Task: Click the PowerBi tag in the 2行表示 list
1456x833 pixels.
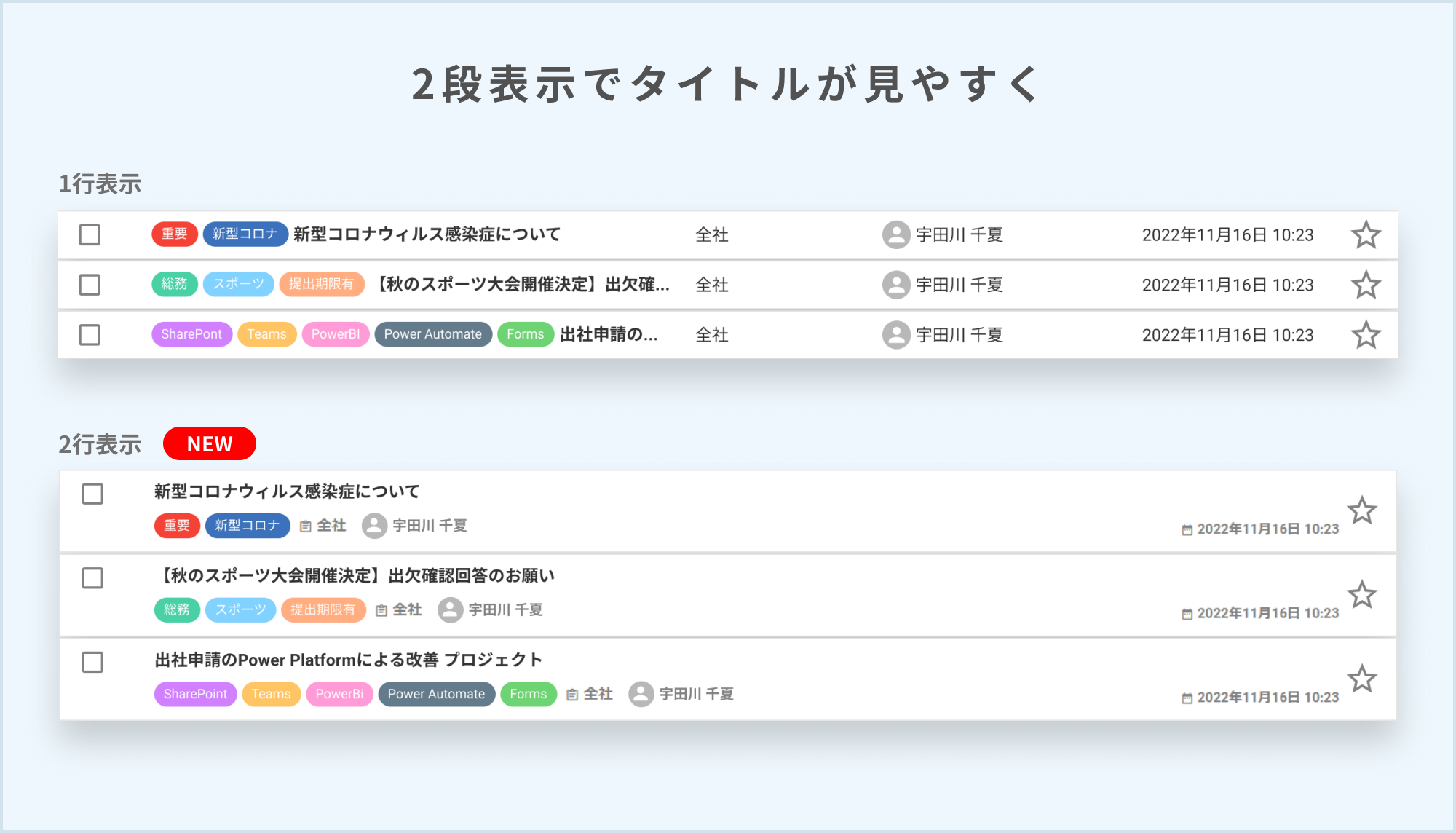Action: 340,694
